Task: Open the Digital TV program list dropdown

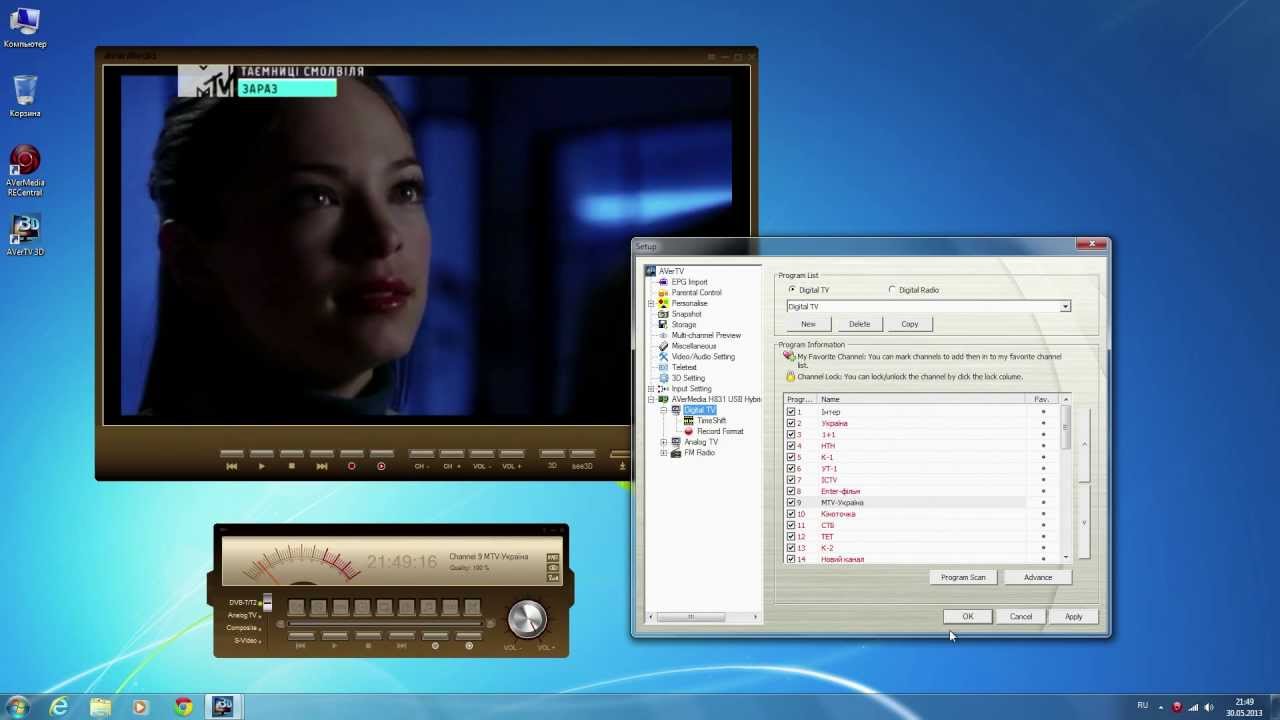Action: [1065, 307]
